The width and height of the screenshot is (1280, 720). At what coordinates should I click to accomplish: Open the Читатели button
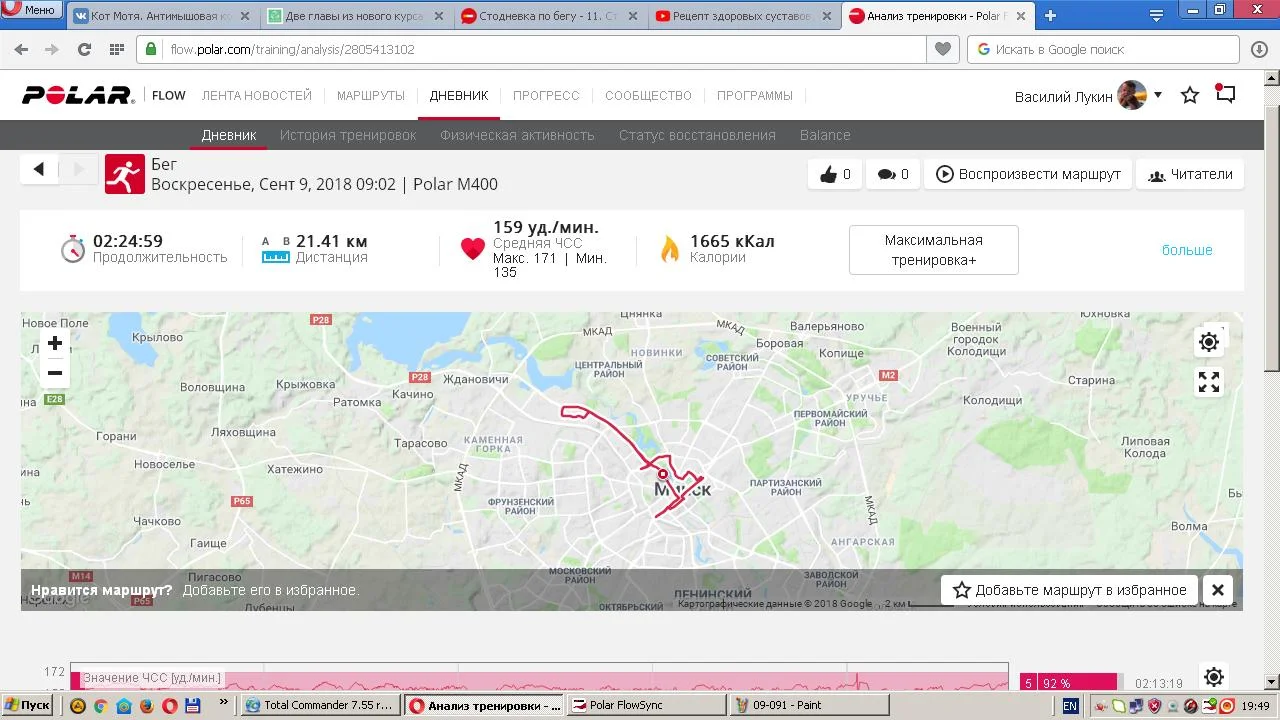(1190, 174)
